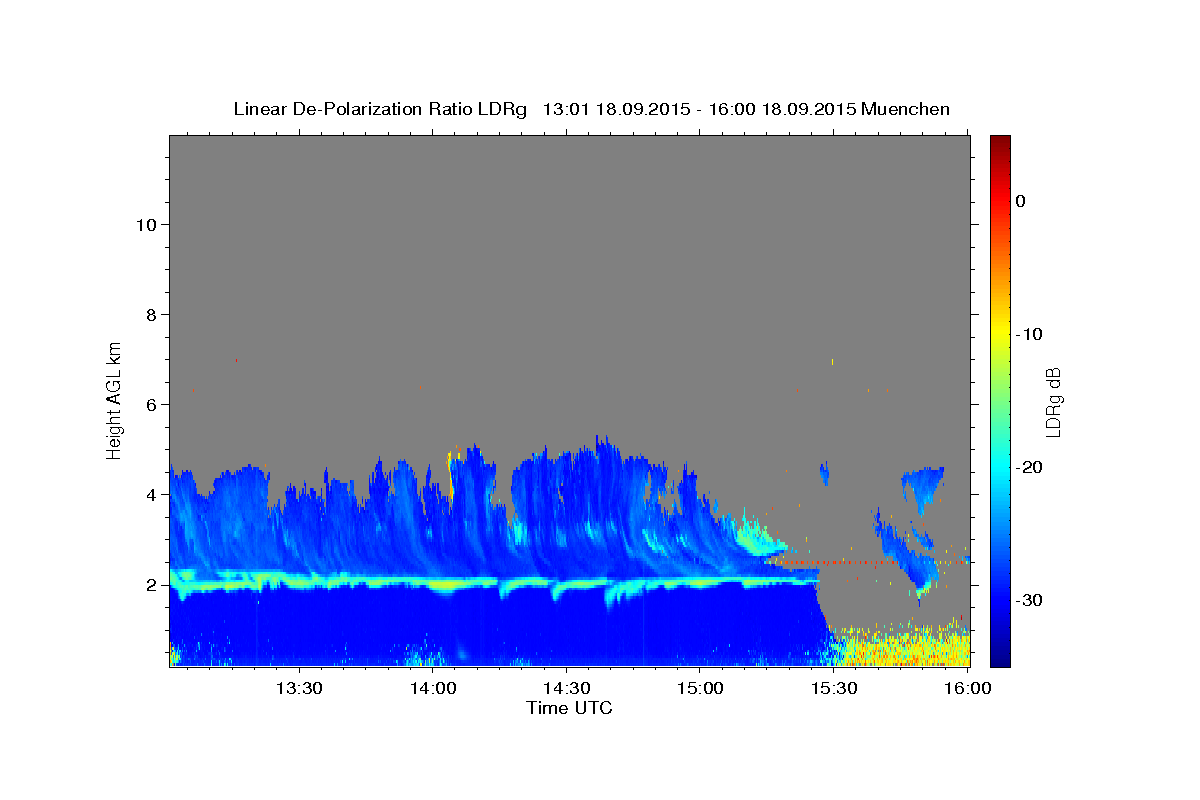1200x800 pixels.
Task: Click the 15:30 time tick label
Action: click(833, 689)
